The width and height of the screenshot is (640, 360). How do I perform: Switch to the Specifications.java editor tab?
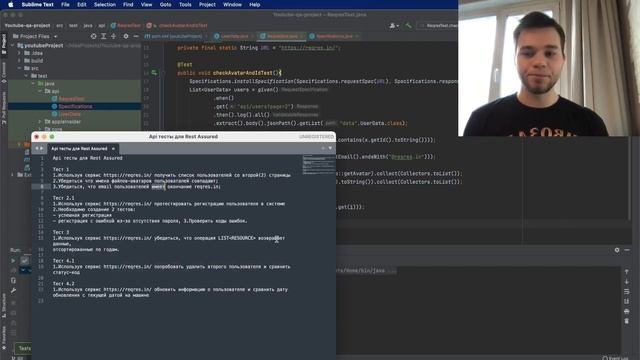[334, 36]
